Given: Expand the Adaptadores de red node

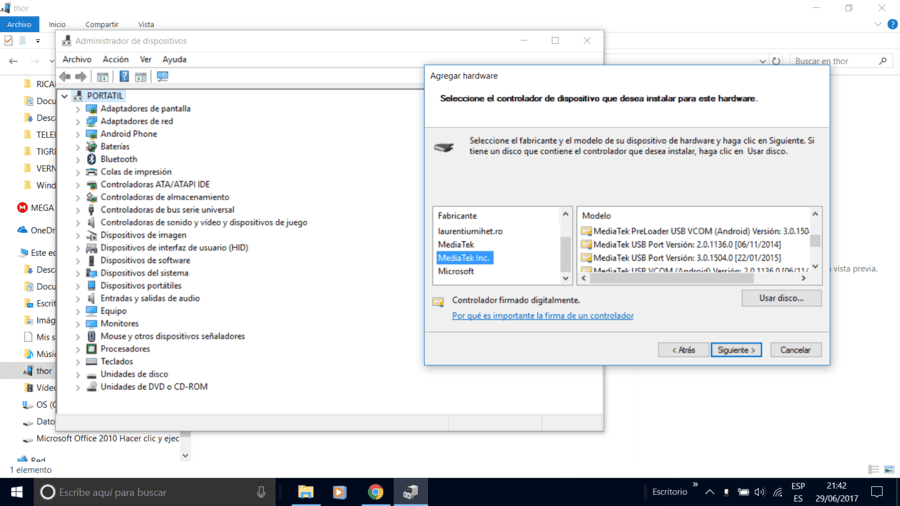Looking at the screenshot, I should (x=78, y=122).
